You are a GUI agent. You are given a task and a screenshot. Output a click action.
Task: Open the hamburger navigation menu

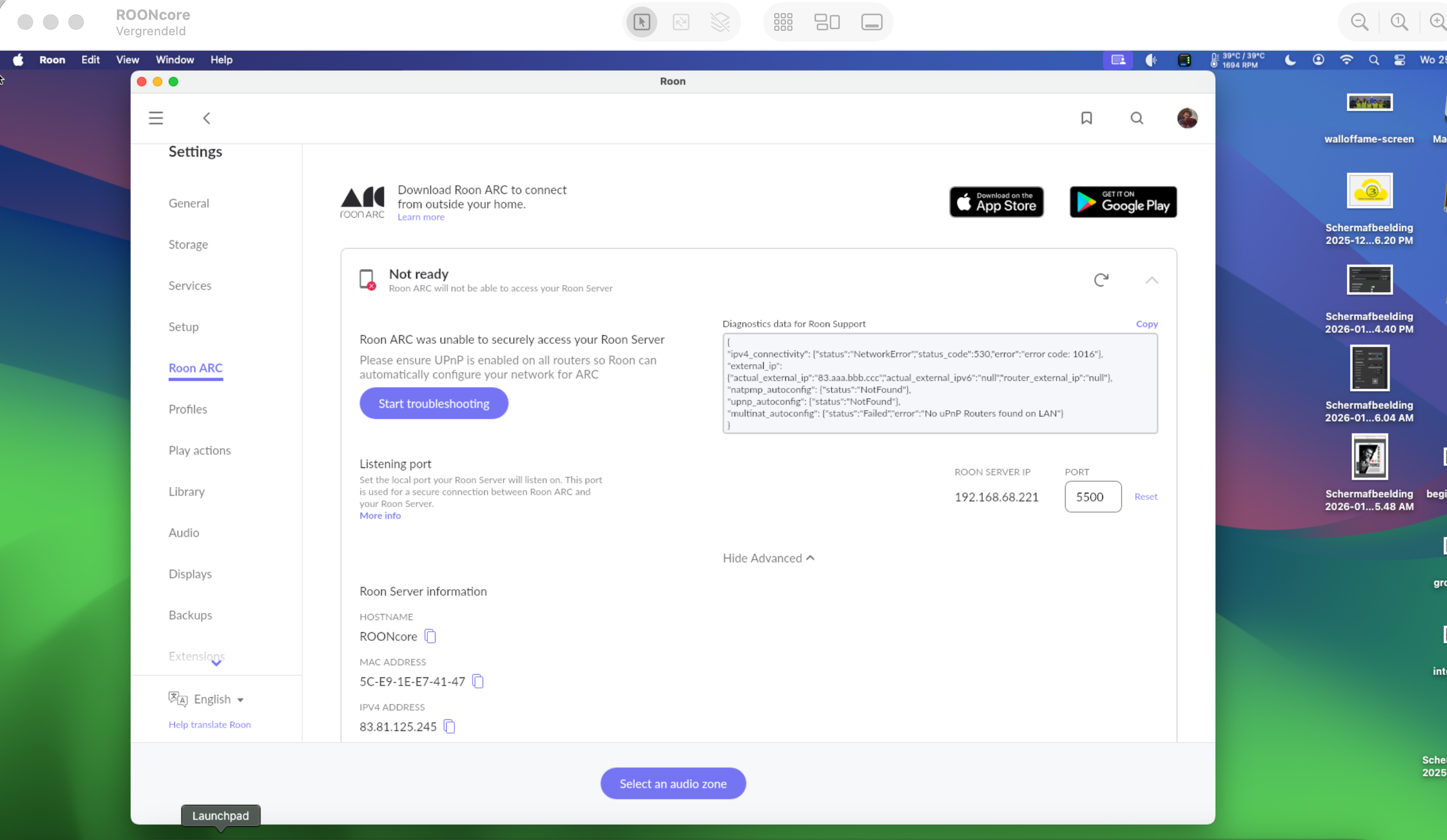point(156,118)
